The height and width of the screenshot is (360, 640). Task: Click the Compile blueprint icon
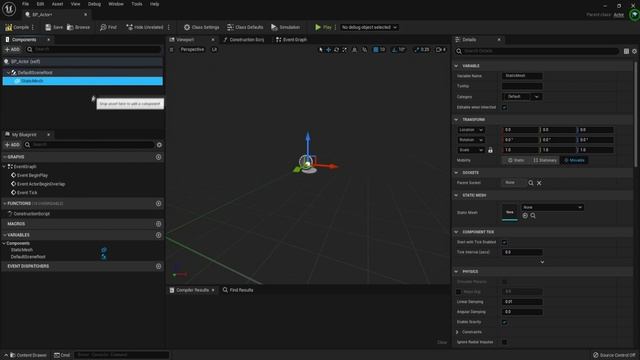coord(9,27)
